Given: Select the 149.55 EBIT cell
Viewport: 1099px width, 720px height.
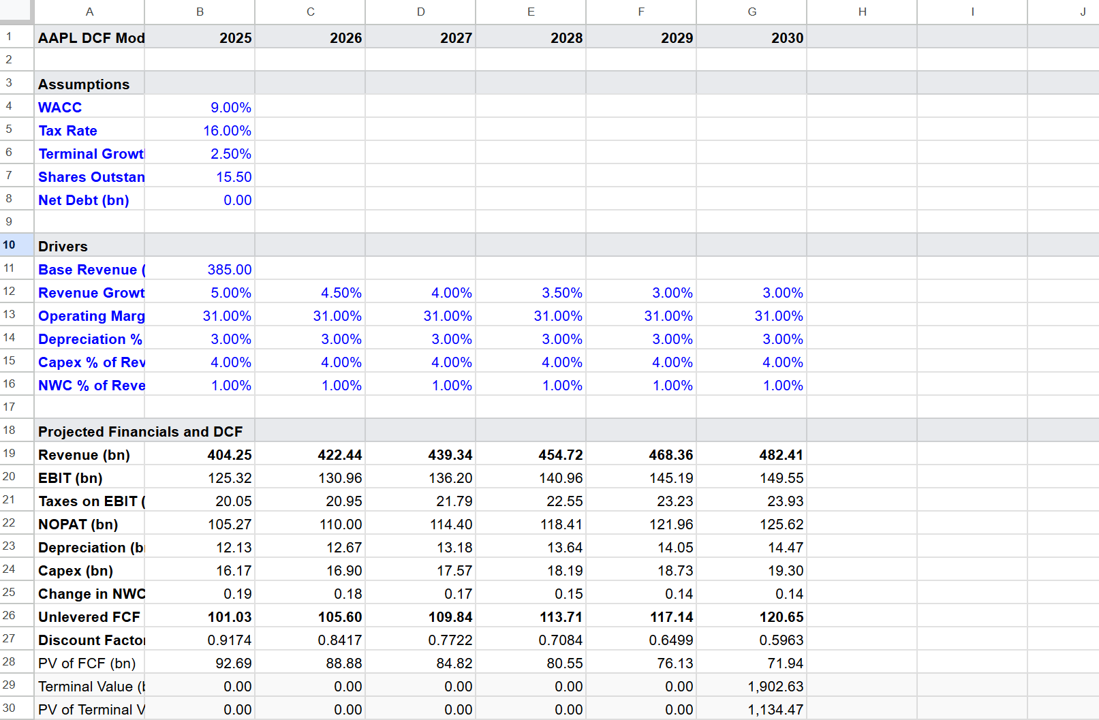Looking at the screenshot, I should click(751, 477).
